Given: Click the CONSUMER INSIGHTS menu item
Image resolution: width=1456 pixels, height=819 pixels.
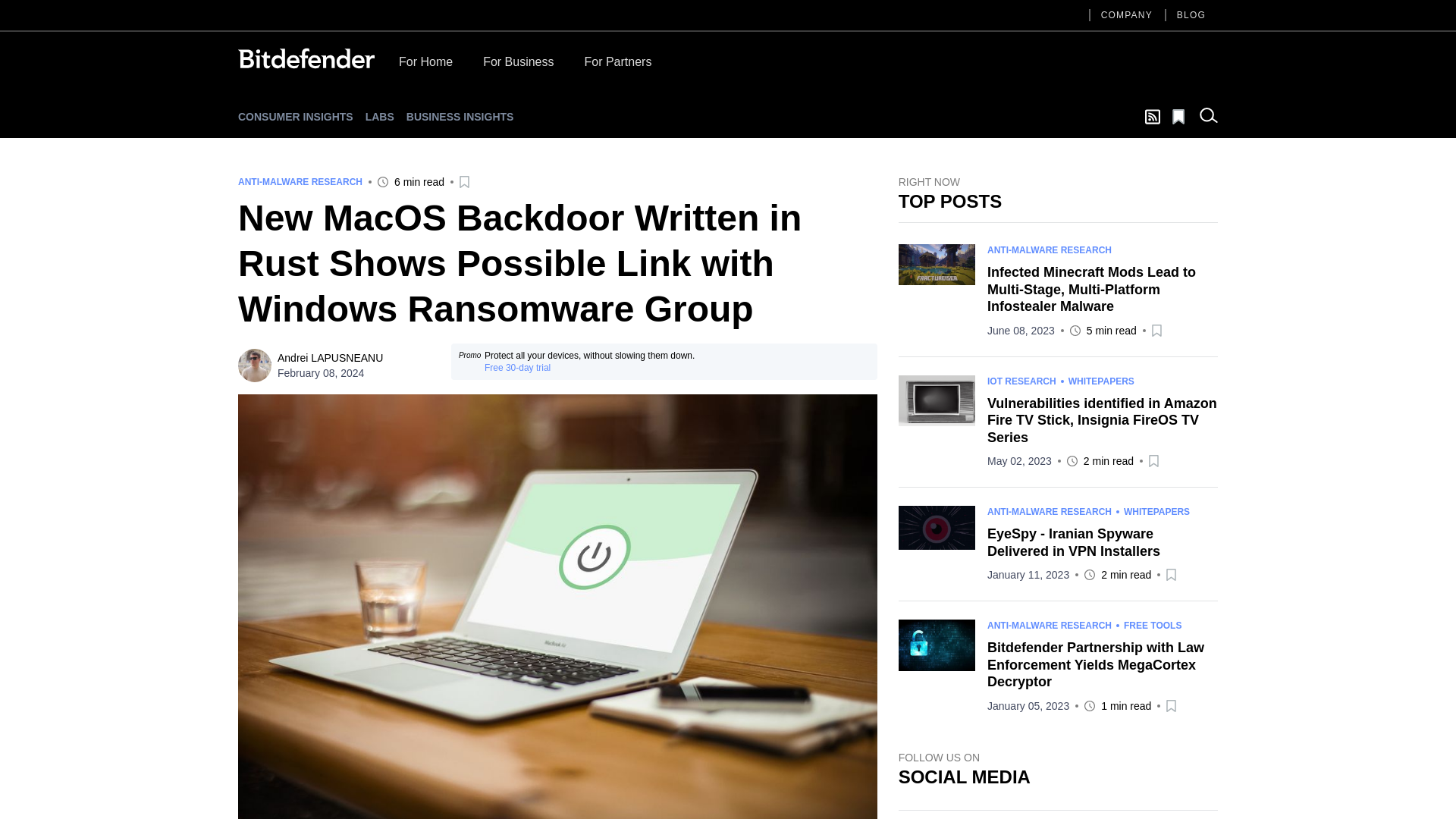Looking at the screenshot, I should coord(295,116).
